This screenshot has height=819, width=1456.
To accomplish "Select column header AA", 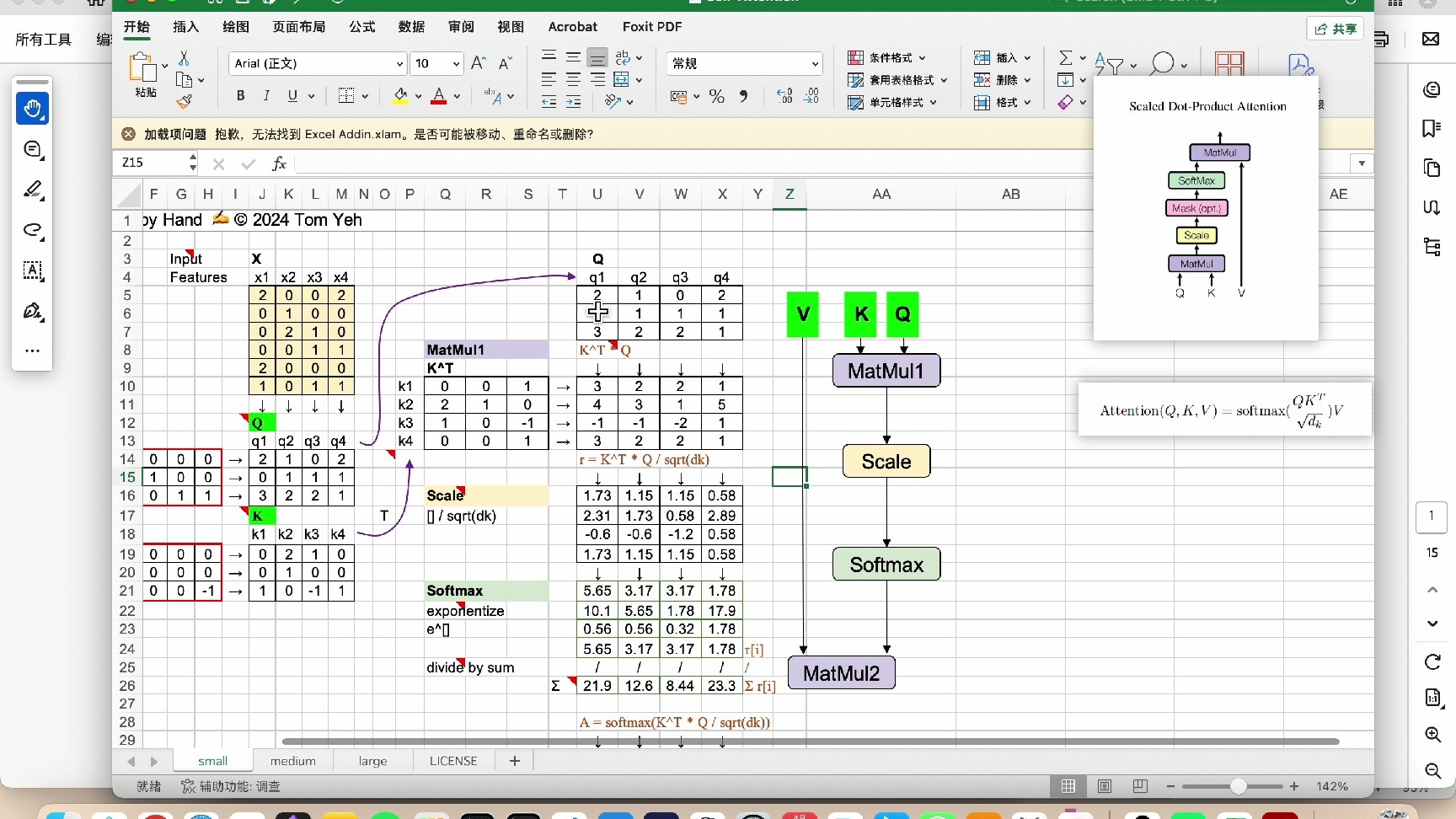I will click(881, 194).
